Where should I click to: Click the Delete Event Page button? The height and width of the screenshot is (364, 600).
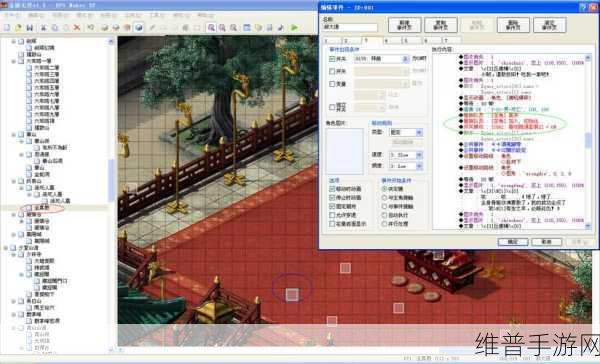[x=513, y=25]
